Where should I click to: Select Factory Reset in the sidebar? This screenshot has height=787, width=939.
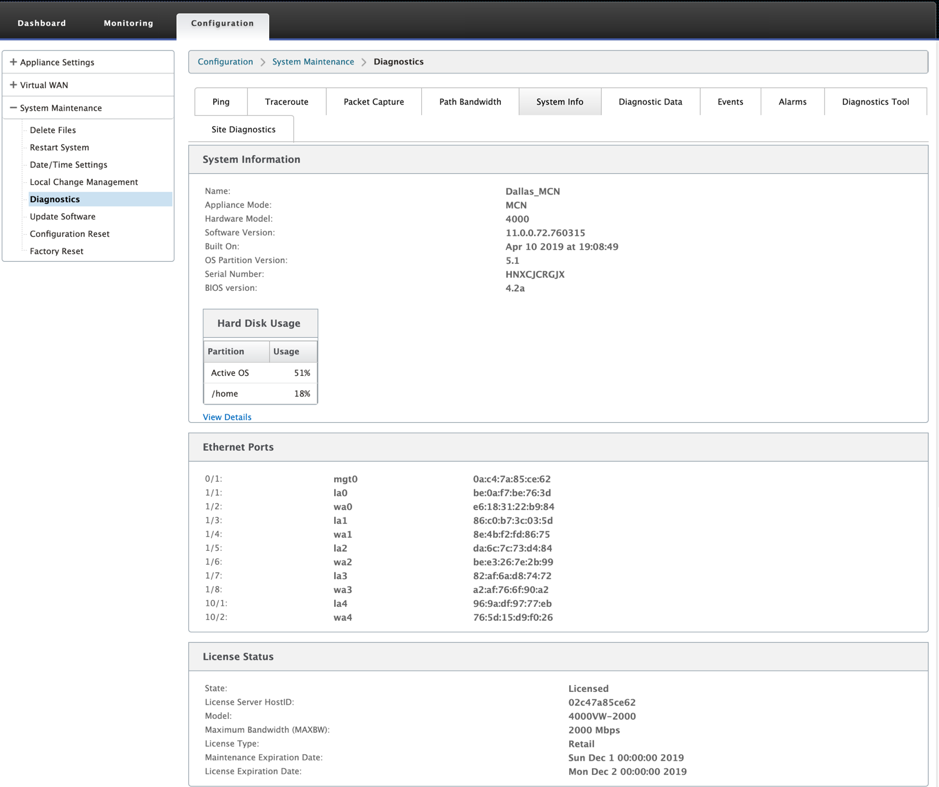coord(56,252)
